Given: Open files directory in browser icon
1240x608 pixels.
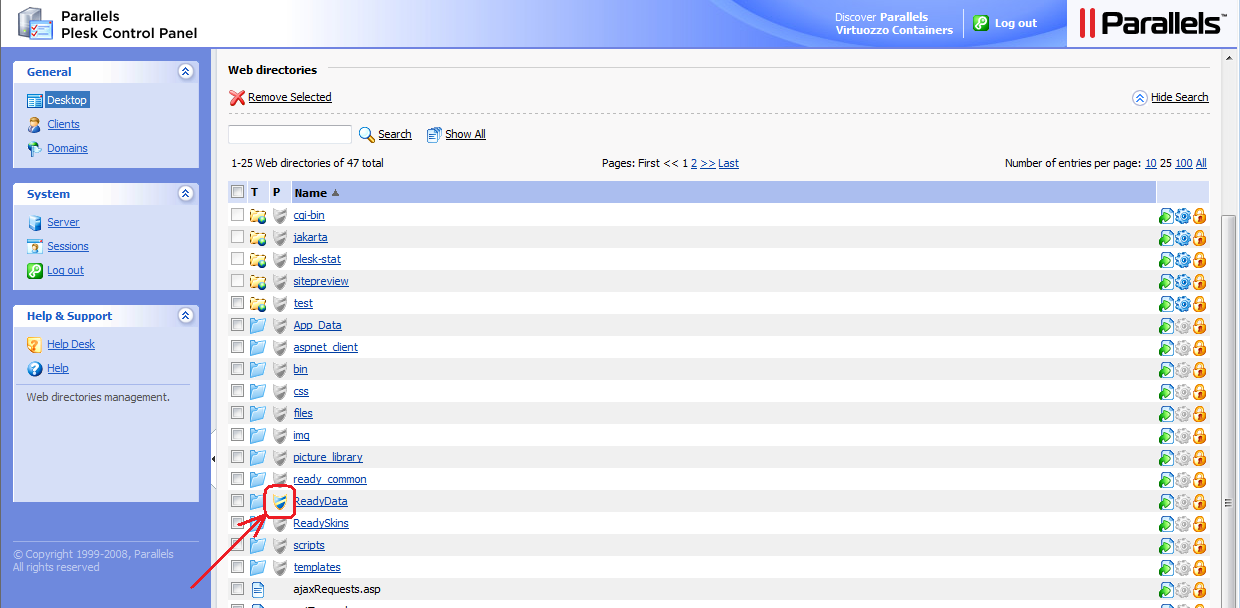Looking at the screenshot, I should pos(1166,413).
